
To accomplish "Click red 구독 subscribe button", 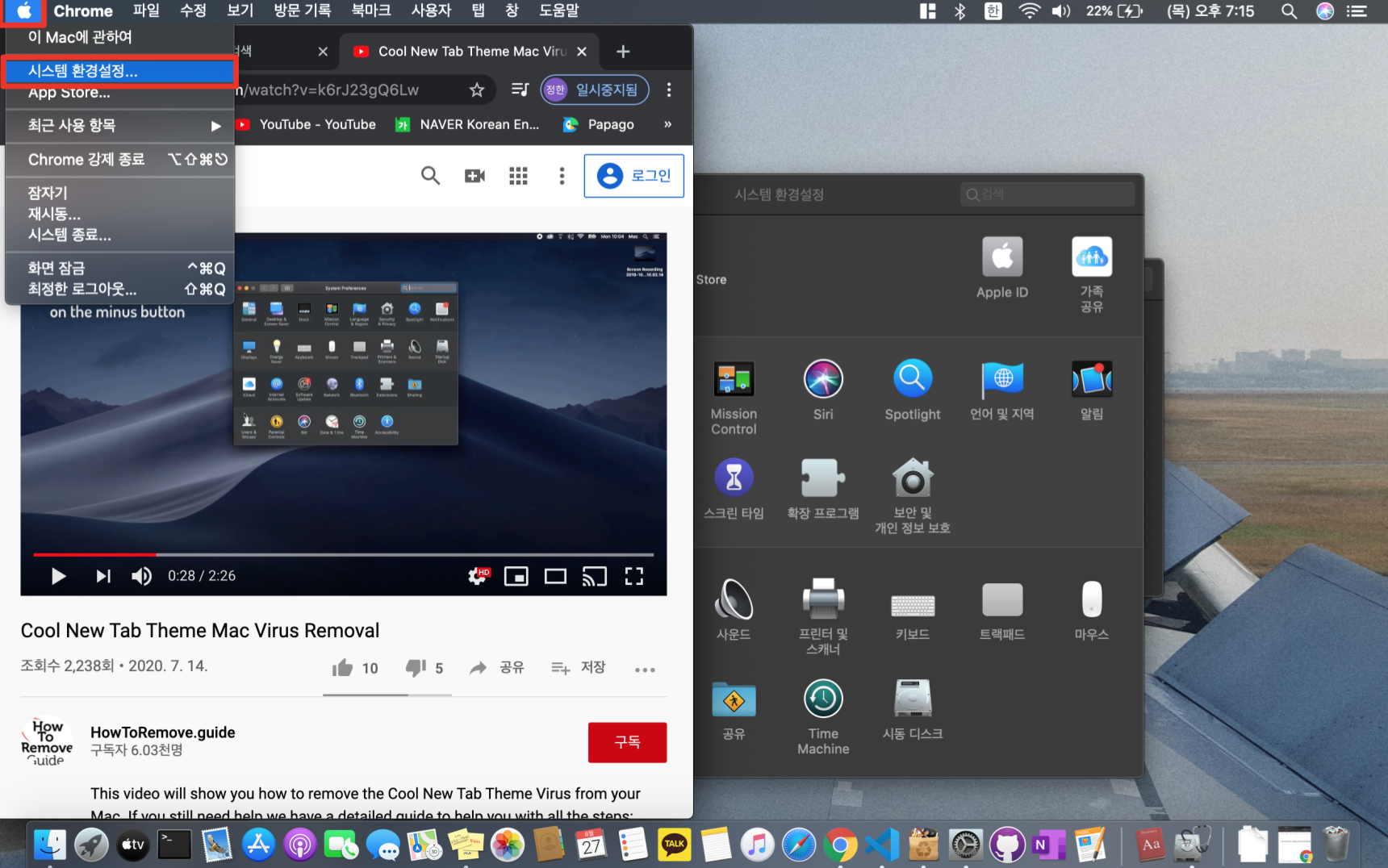I will 628,742.
